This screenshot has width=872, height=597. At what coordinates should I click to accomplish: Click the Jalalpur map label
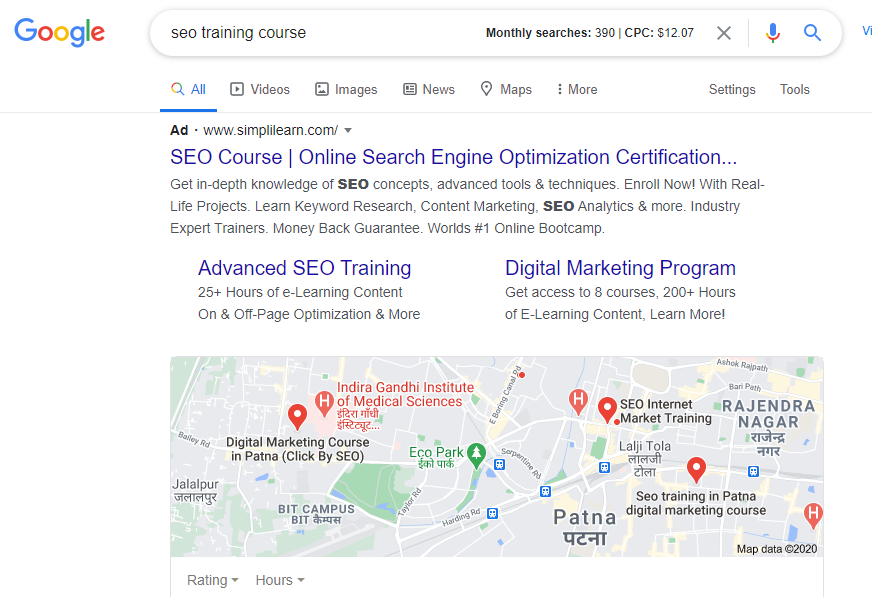[x=195, y=490]
